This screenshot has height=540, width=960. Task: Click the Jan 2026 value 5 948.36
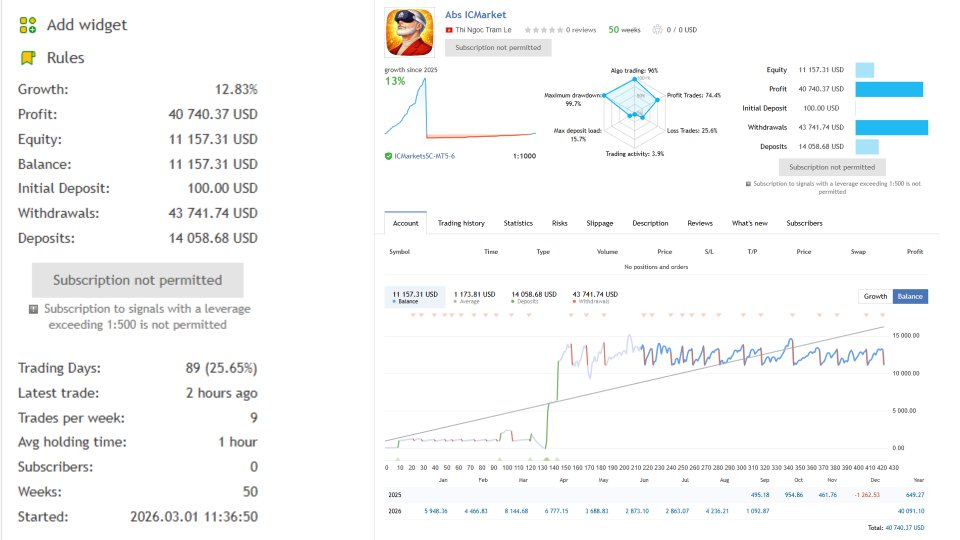click(435, 511)
